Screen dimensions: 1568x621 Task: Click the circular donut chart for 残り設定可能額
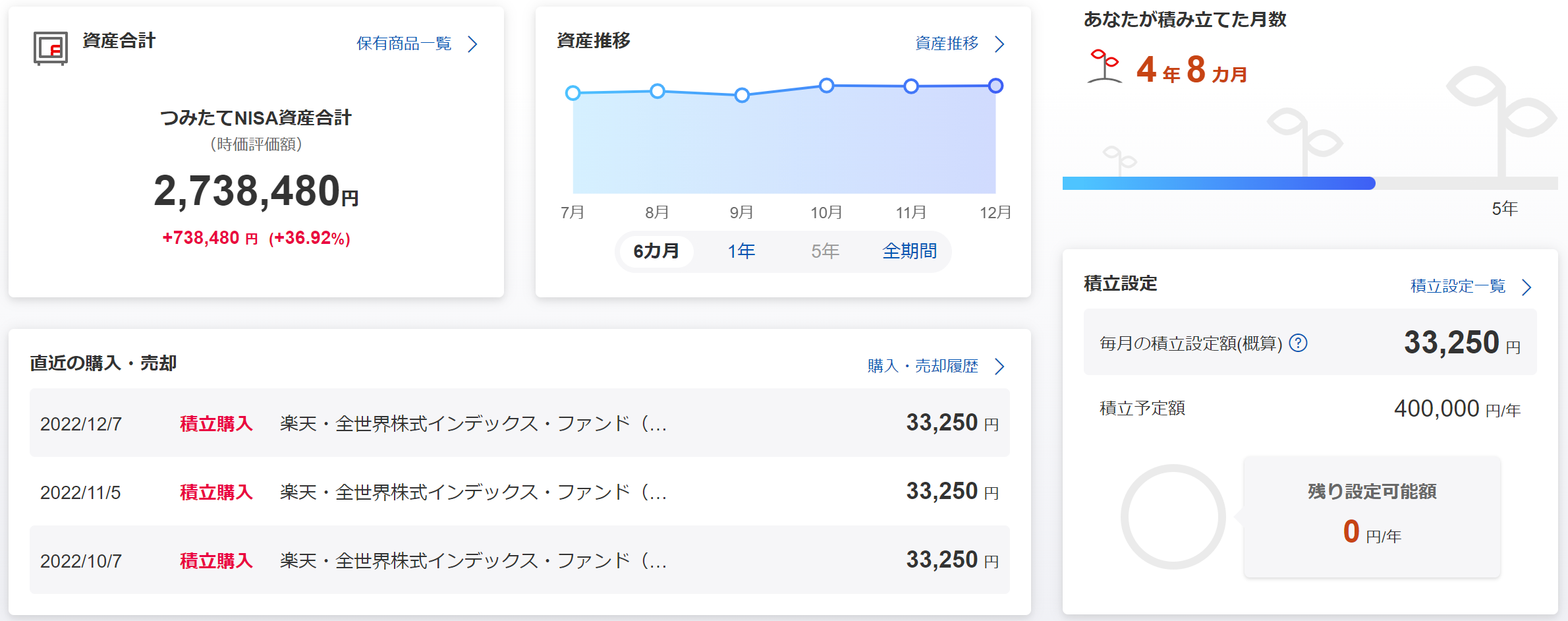click(x=1173, y=517)
